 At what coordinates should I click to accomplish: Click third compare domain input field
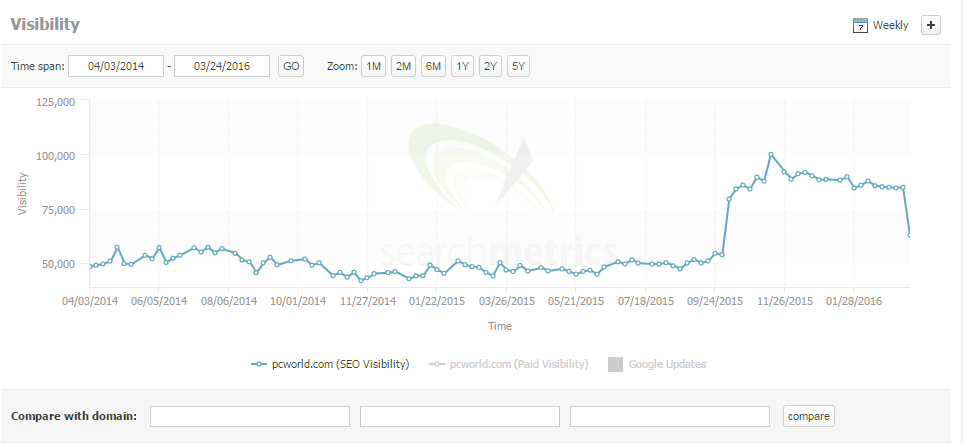(670, 416)
